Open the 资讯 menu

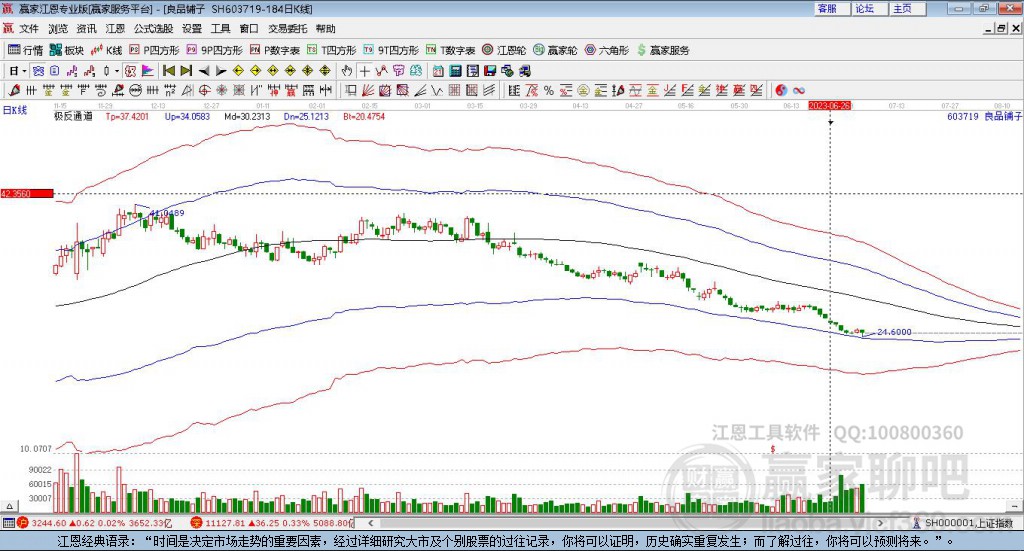pyautogui.click(x=86, y=29)
